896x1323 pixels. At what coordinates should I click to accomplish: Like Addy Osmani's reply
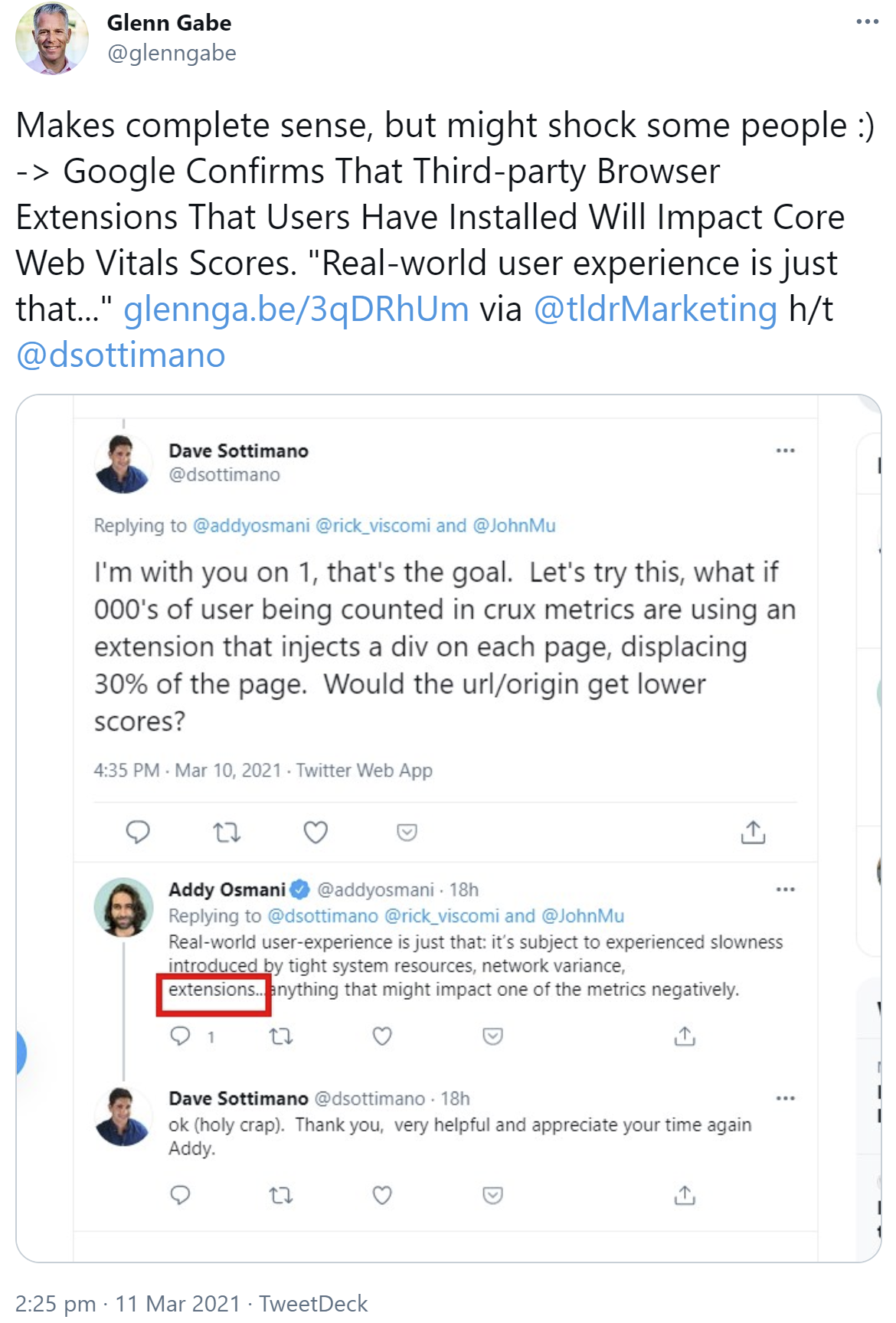point(381,1037)
